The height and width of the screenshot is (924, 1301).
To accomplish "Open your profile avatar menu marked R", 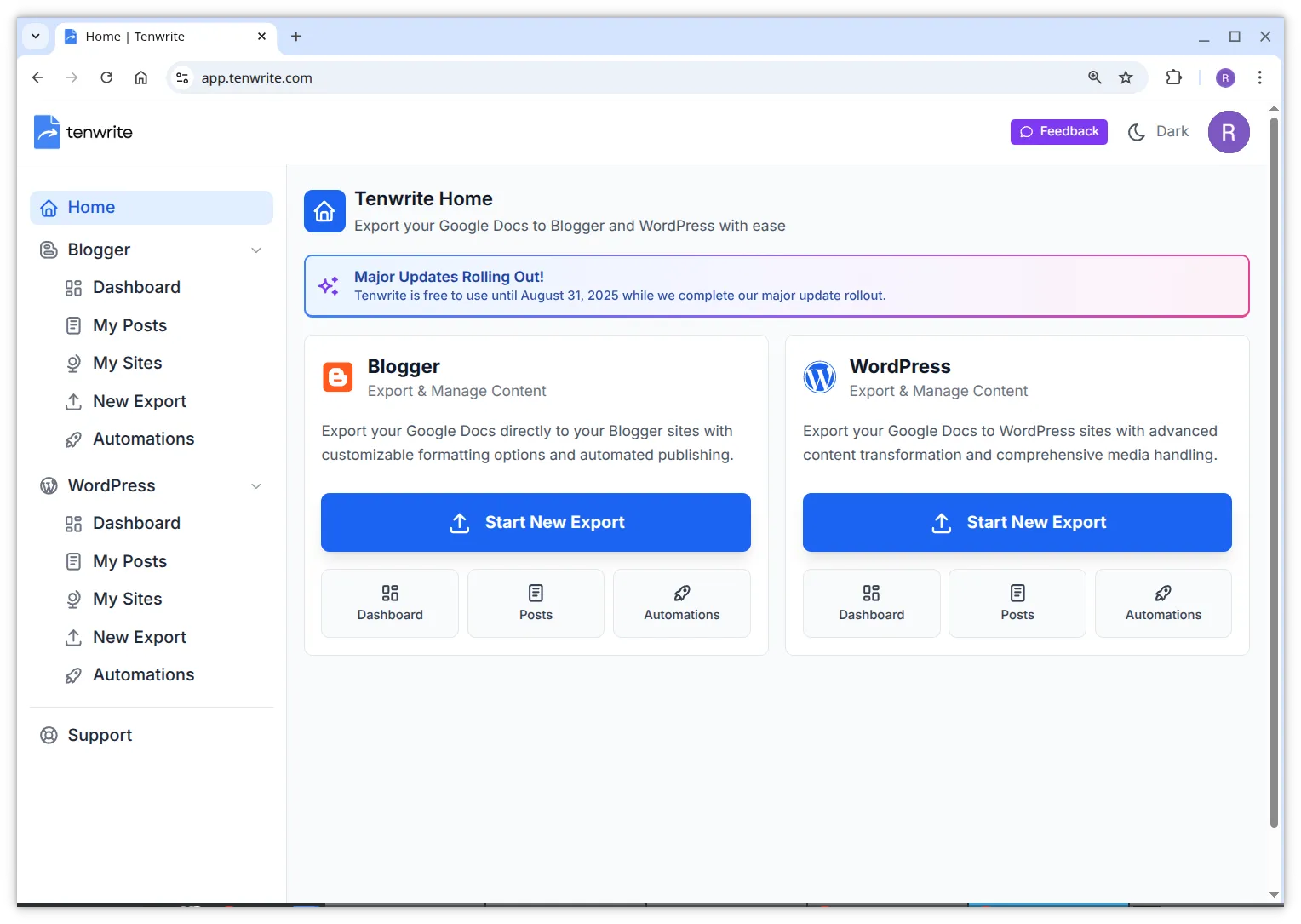I will pos(1229,132).
